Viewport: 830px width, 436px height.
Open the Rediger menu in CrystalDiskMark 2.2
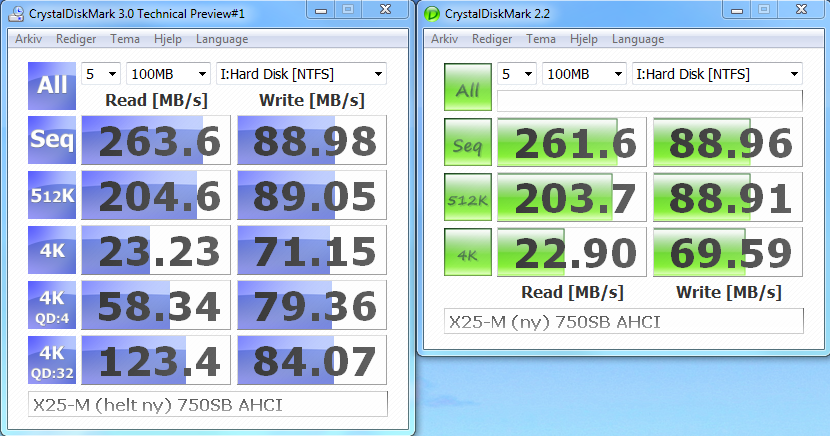(492, 39)
